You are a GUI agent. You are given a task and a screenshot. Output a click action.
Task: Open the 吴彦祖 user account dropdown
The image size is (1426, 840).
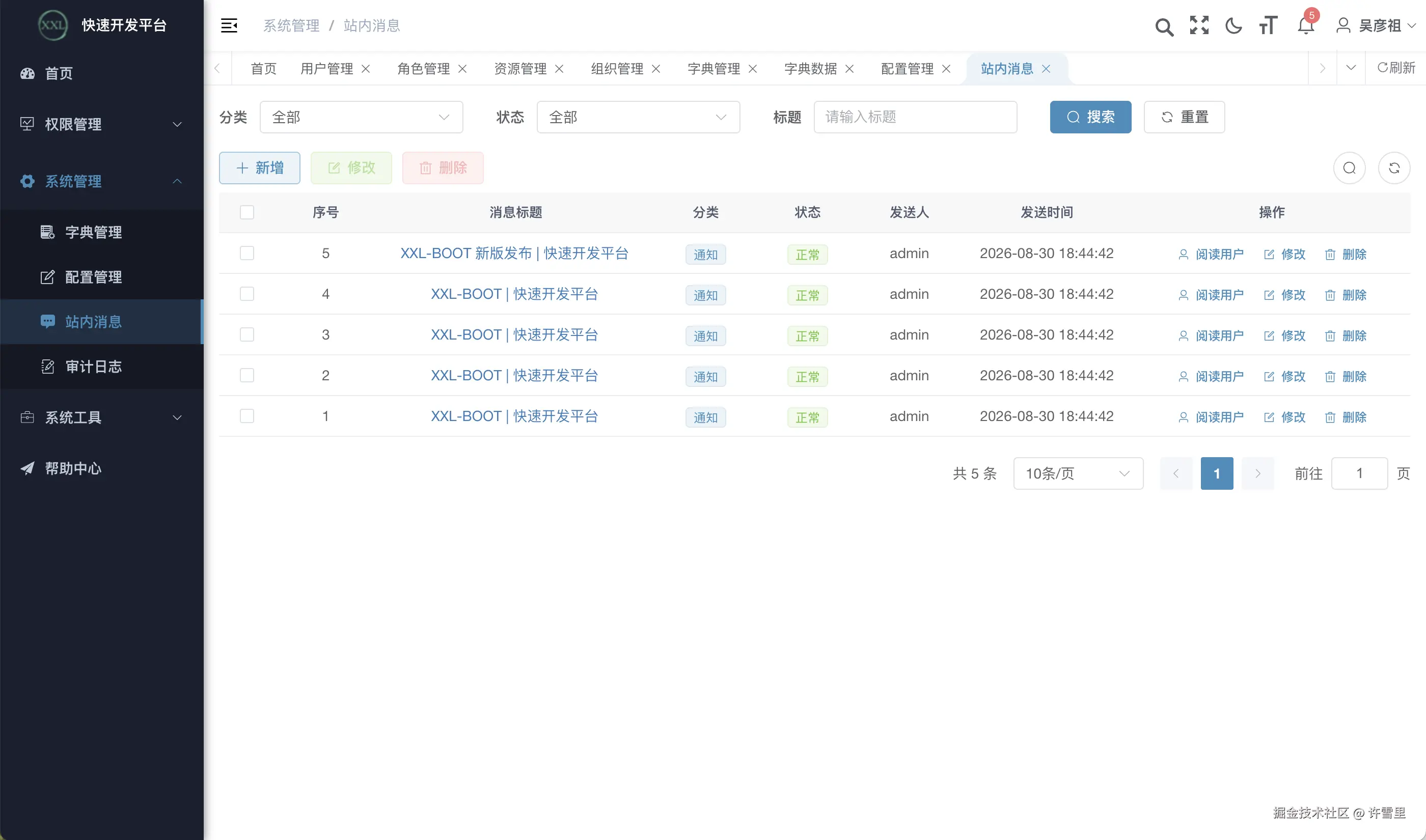[x=1376, y=25]
